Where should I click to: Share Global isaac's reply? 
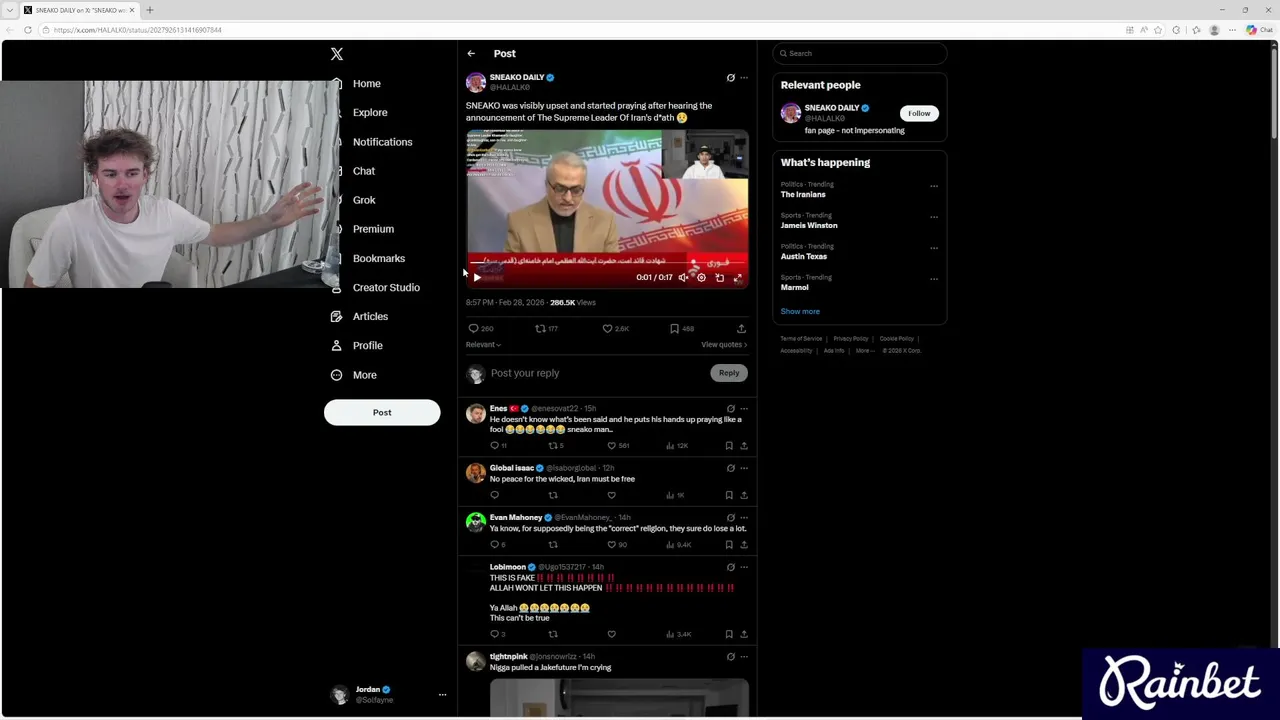(x=743, y=495)
